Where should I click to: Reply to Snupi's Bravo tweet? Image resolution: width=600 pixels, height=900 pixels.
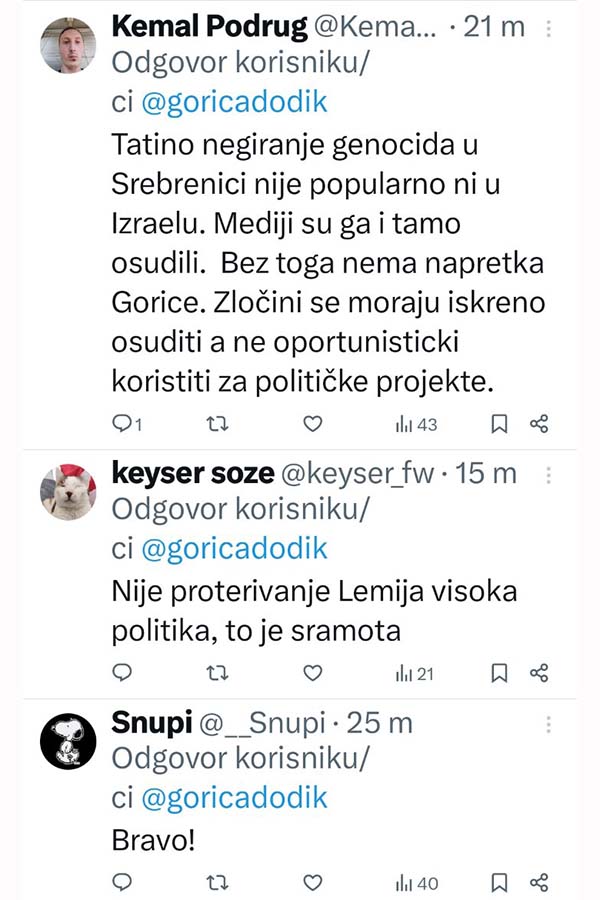point(123,882)
